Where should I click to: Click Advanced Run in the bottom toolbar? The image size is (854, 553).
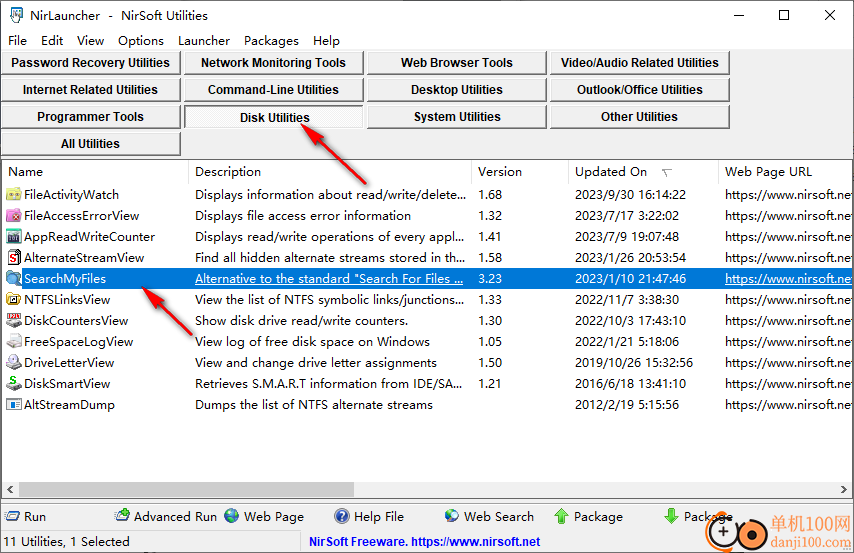click(166, 516)
